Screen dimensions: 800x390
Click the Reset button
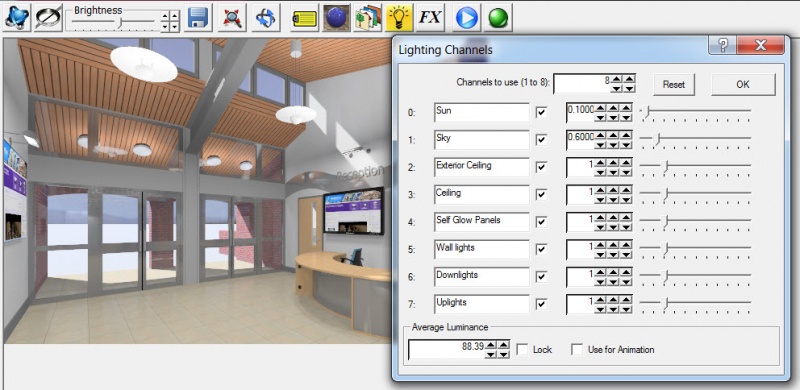pos(674,85)
